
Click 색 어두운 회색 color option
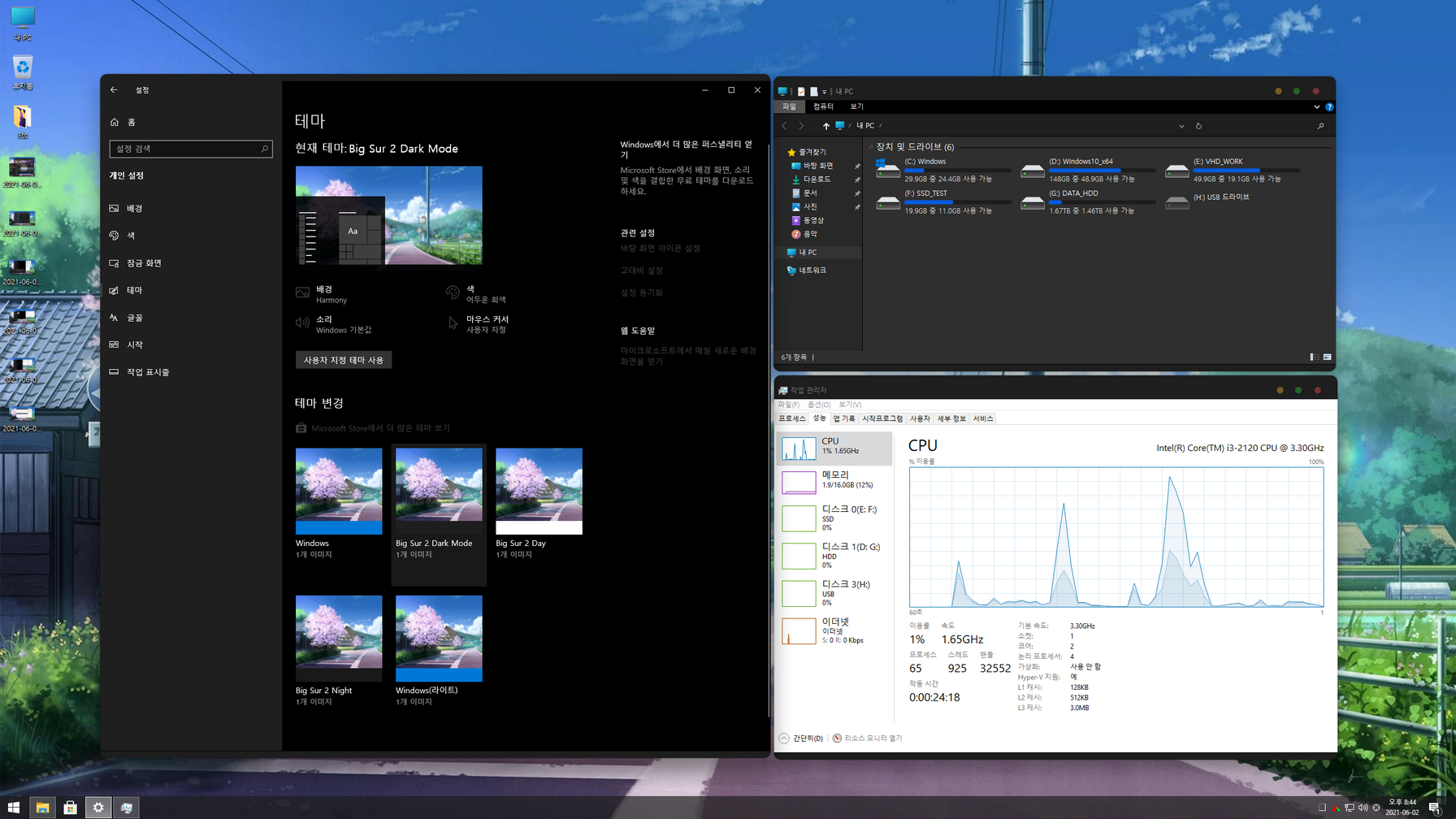pyautogui.click(x=476, y=294)
